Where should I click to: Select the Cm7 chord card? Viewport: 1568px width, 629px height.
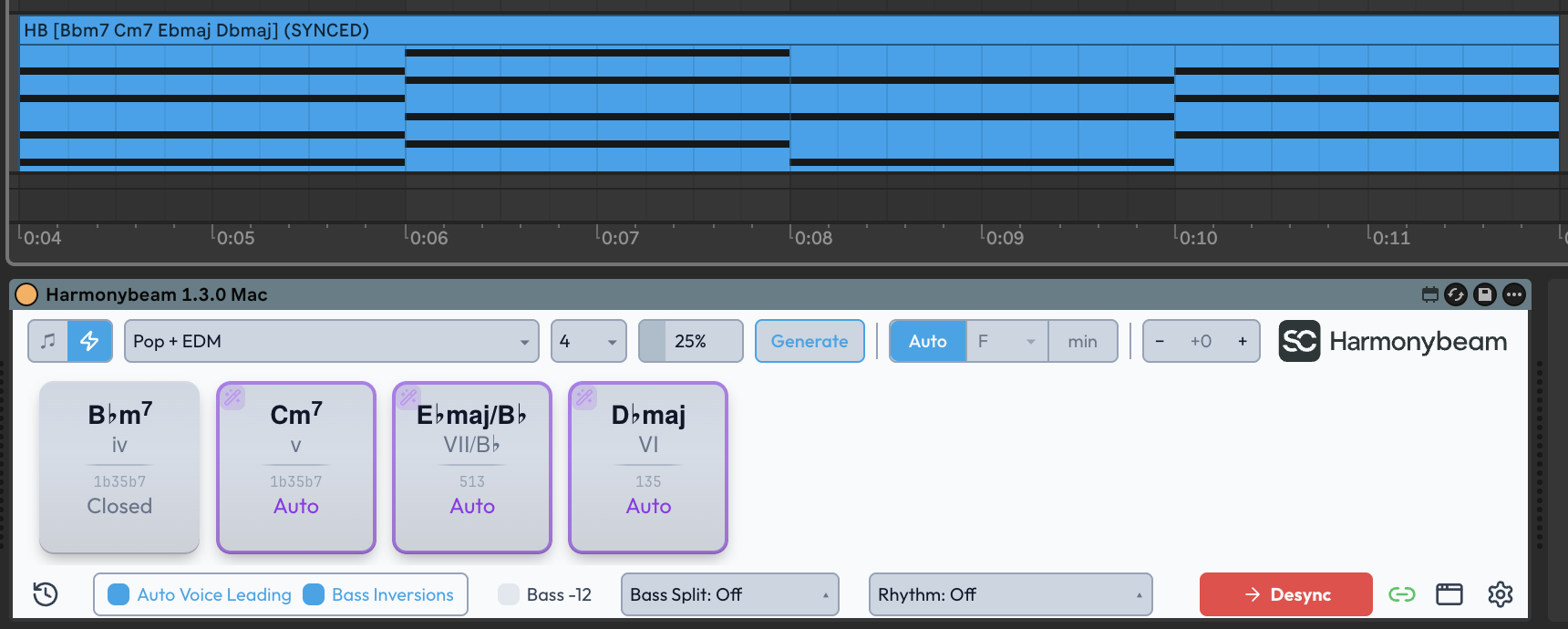296,467
